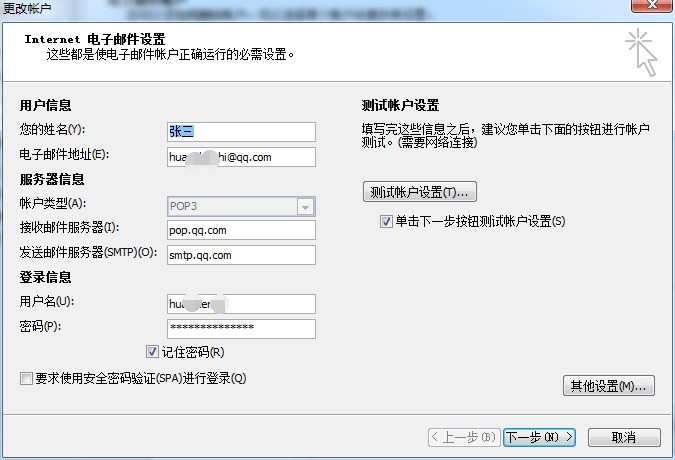Cancel the dialog with 取消
The width and height of the screenshot is (675, 460).
624,438
